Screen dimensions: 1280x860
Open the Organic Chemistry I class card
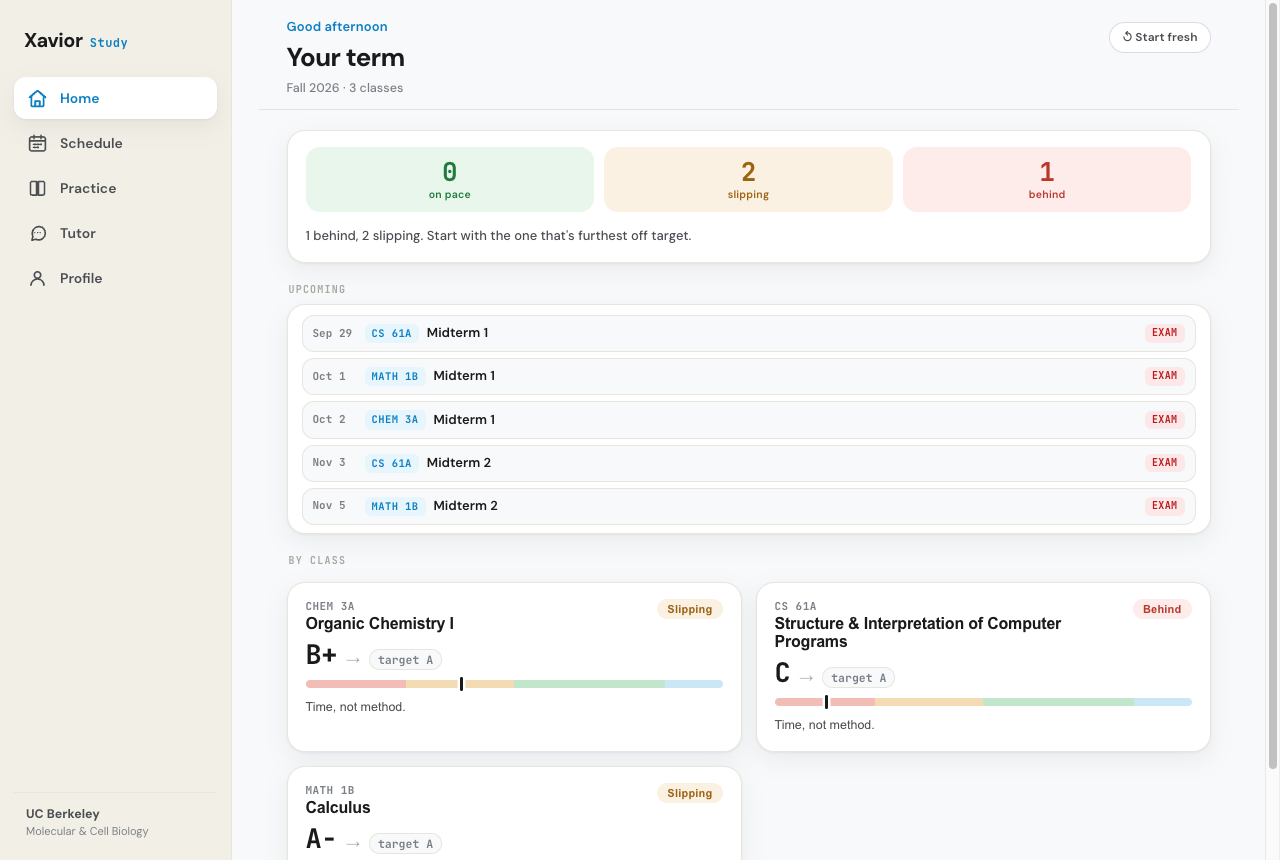click(514, 667)
